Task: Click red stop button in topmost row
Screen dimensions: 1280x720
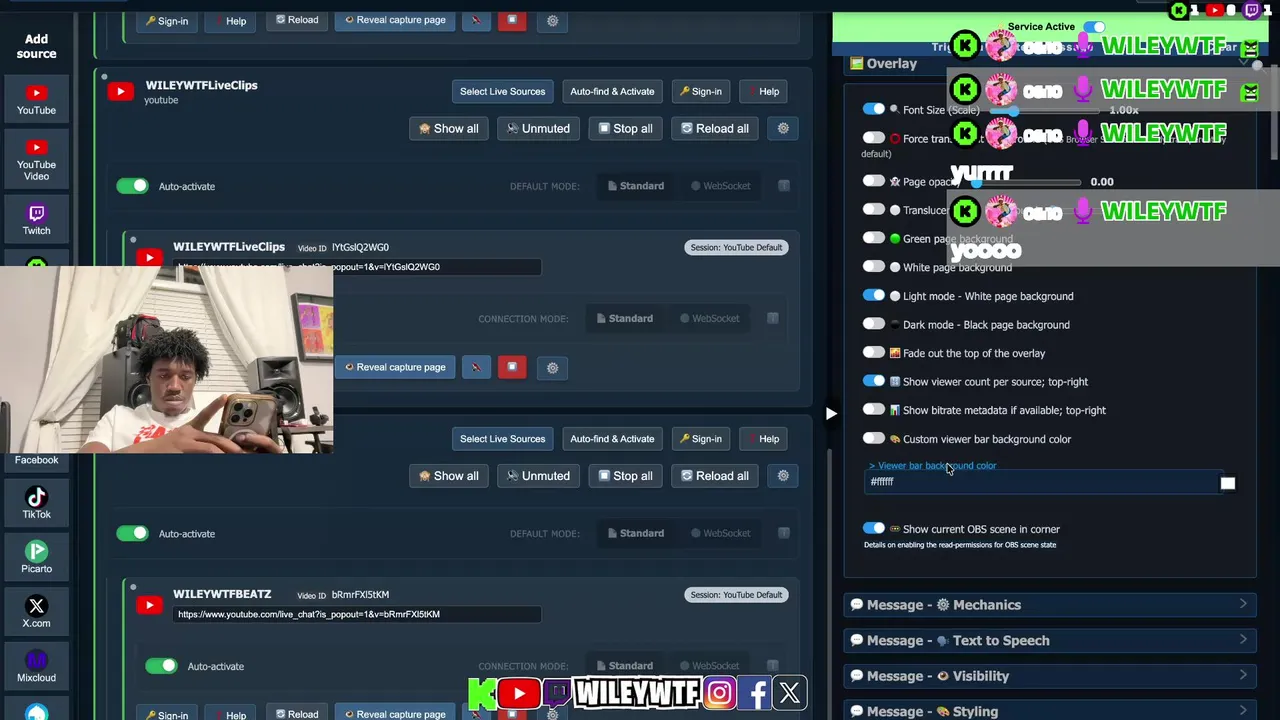Action: pyautogui.click(x=512, y=20)
